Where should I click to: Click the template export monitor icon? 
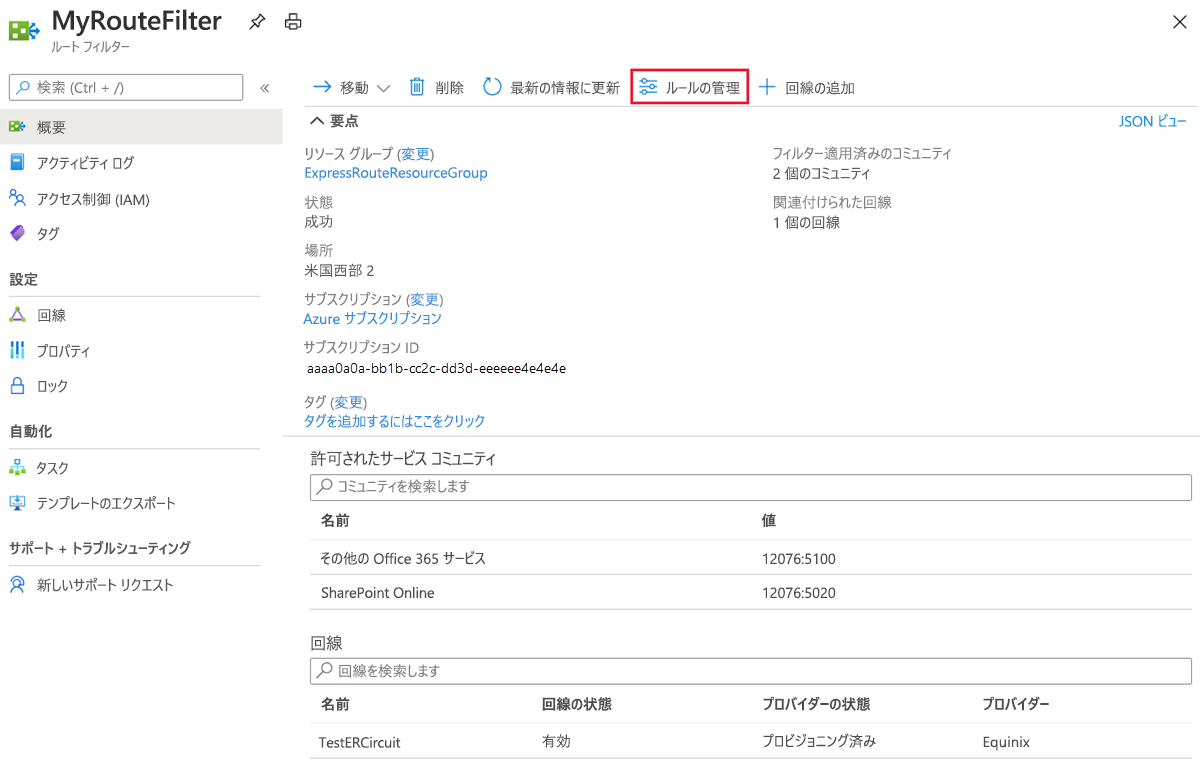coord(17,503)
